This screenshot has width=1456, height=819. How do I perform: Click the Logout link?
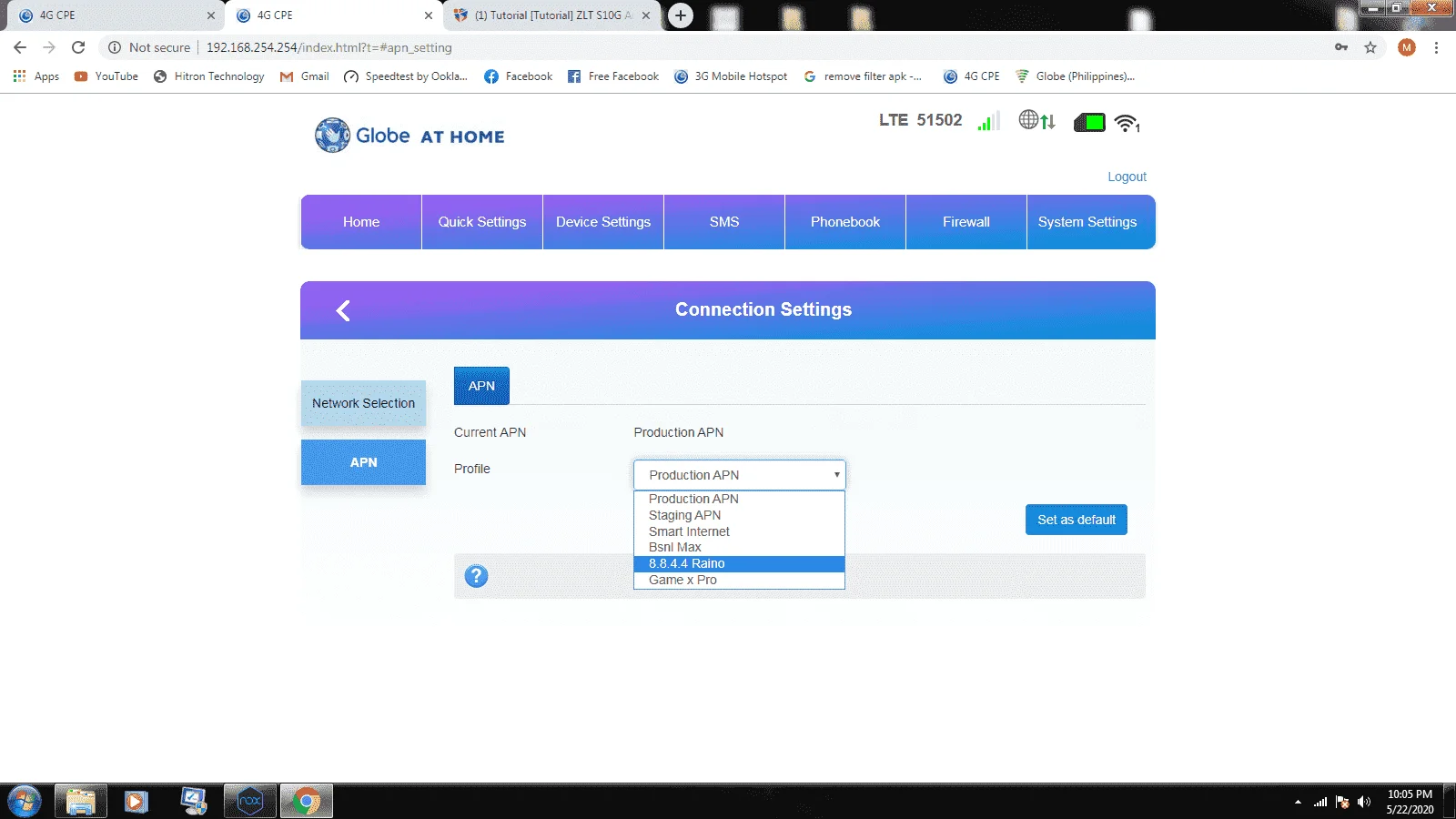tap(1127, 177)
